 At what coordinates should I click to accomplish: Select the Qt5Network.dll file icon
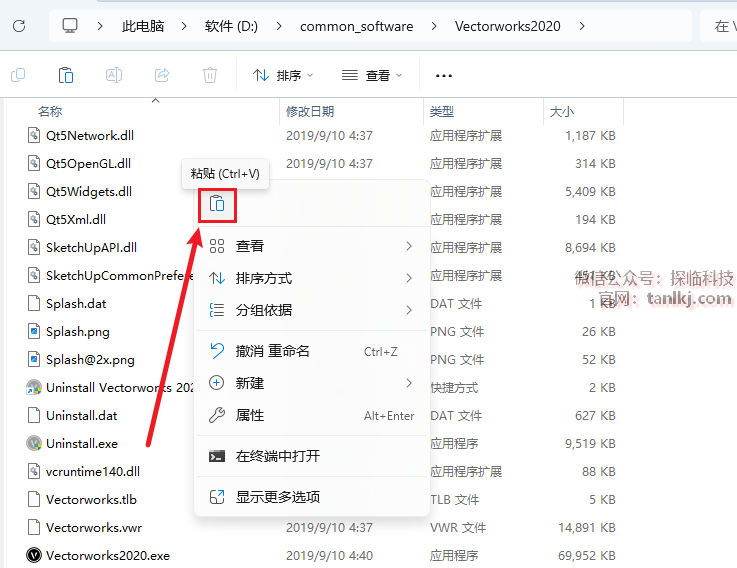[33, 135]
